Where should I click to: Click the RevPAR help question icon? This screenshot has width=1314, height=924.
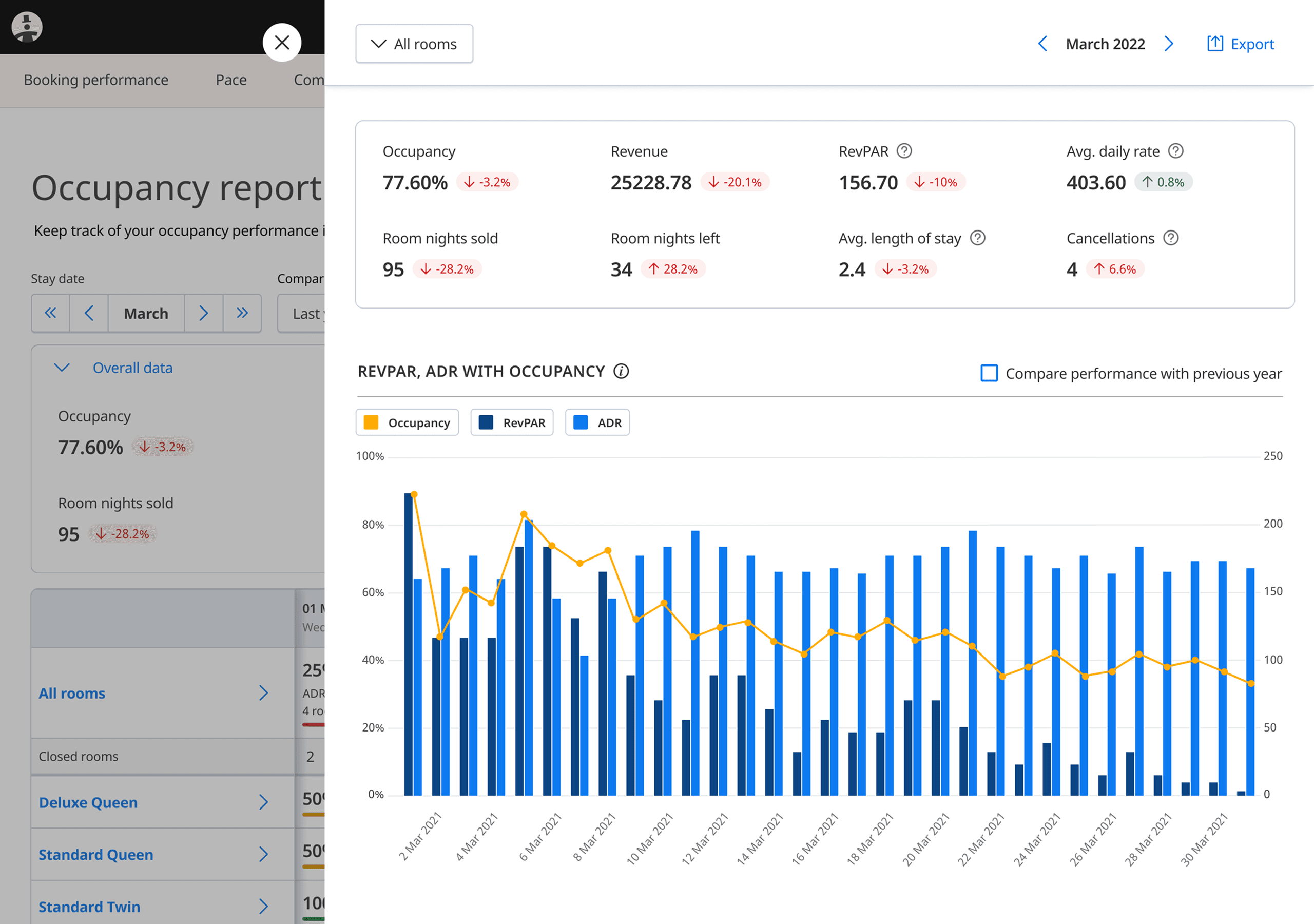(x=904, y=151)
